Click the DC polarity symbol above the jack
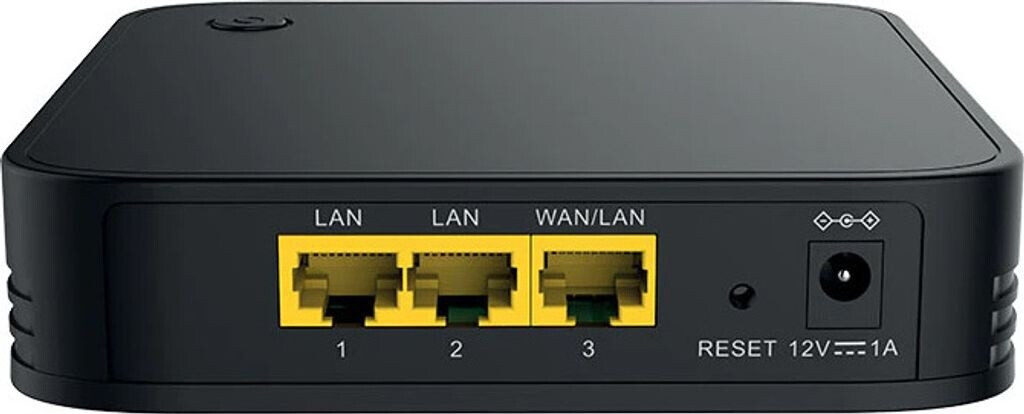This screenshot has width=1024, height=414. pyautogui.click(x=846, y=221)
